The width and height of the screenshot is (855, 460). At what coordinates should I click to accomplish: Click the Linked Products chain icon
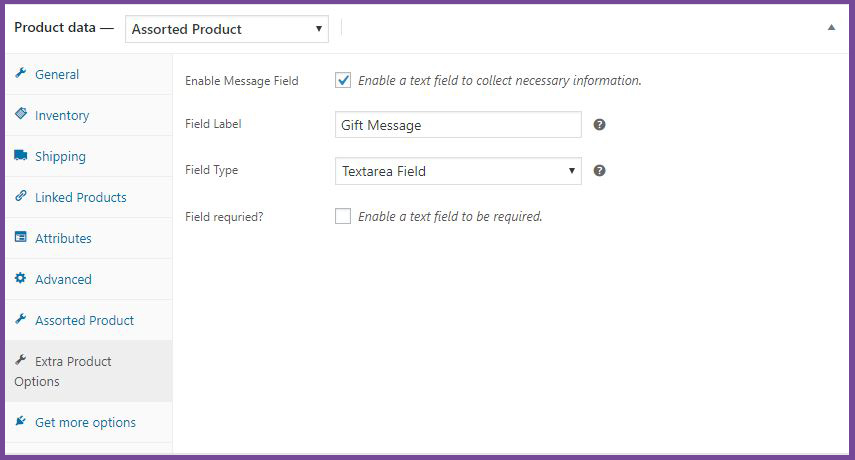21,196
